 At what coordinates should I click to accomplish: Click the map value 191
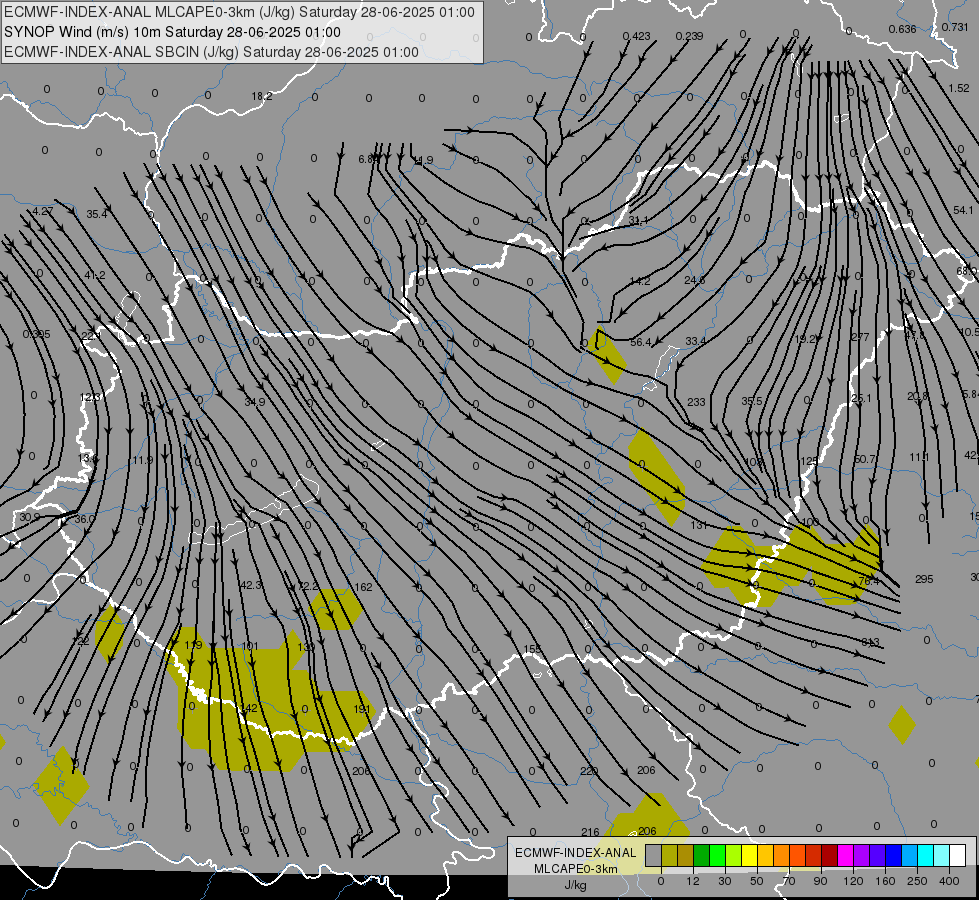[362, 710]
